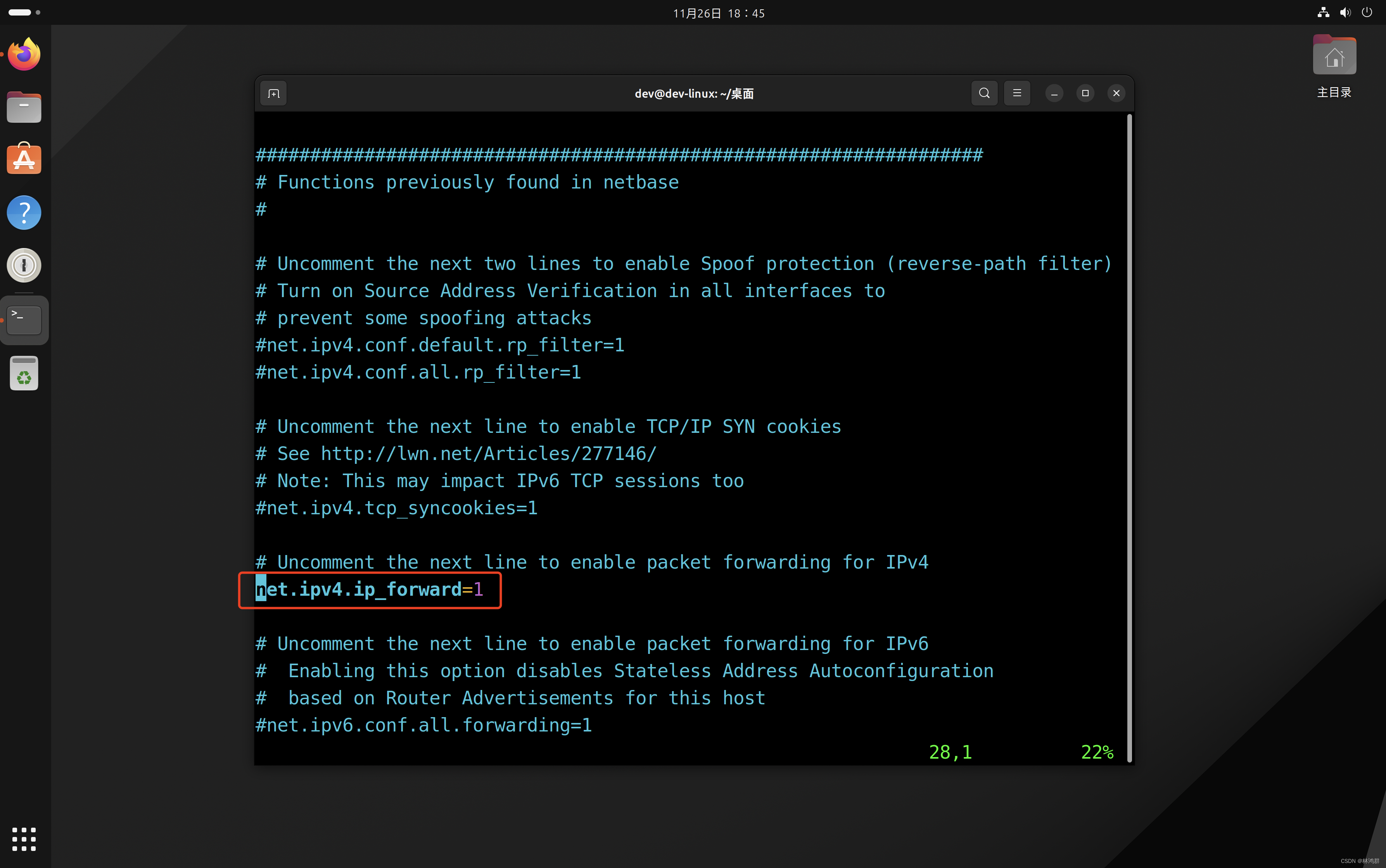Viewport: 1386px width, 868px height.
Task: Open the Help dock icon
Action: [24, 213]
